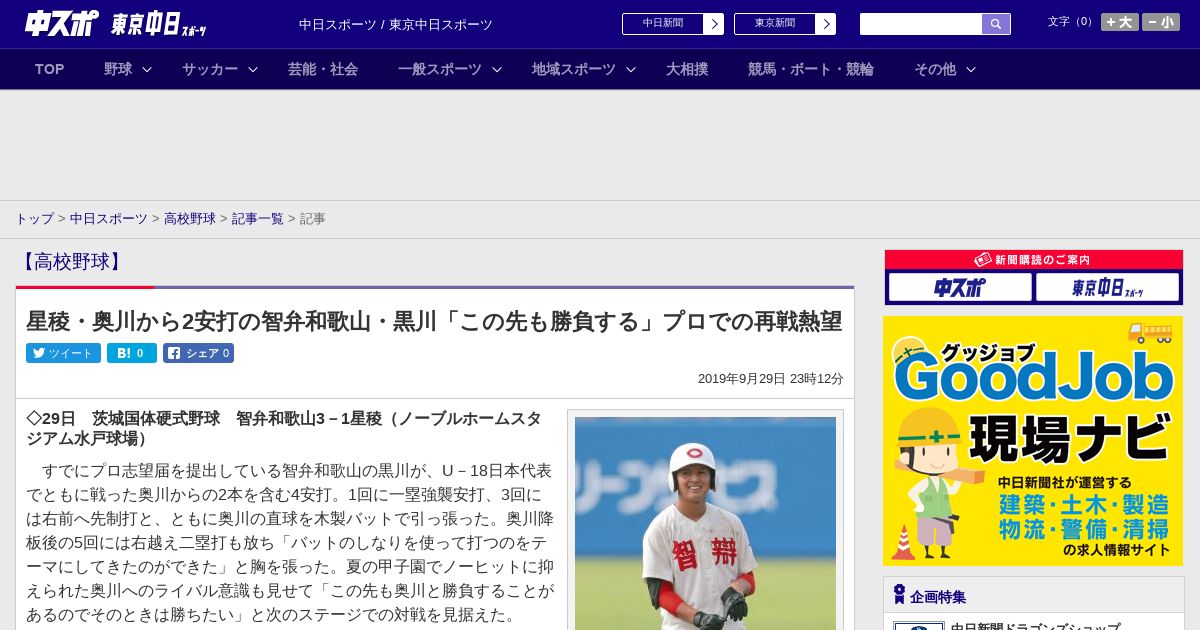The image size is (1200, 630).
Task: Click the Facebook シェア button
Action: 198,353
